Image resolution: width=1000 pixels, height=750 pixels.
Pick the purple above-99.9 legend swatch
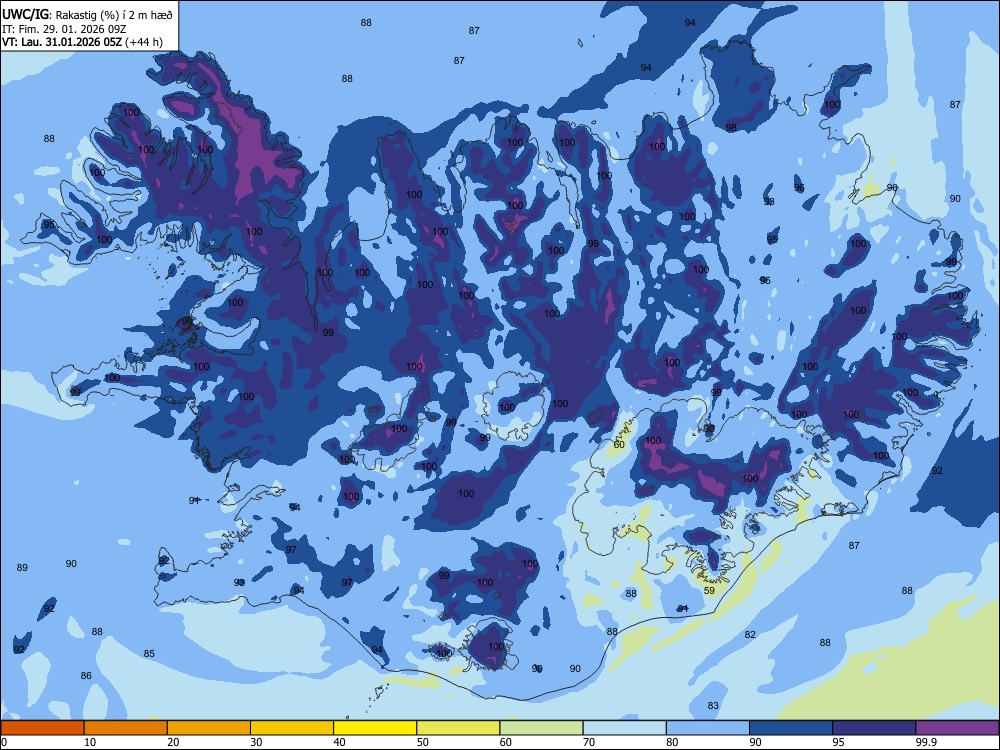point(957,728)
